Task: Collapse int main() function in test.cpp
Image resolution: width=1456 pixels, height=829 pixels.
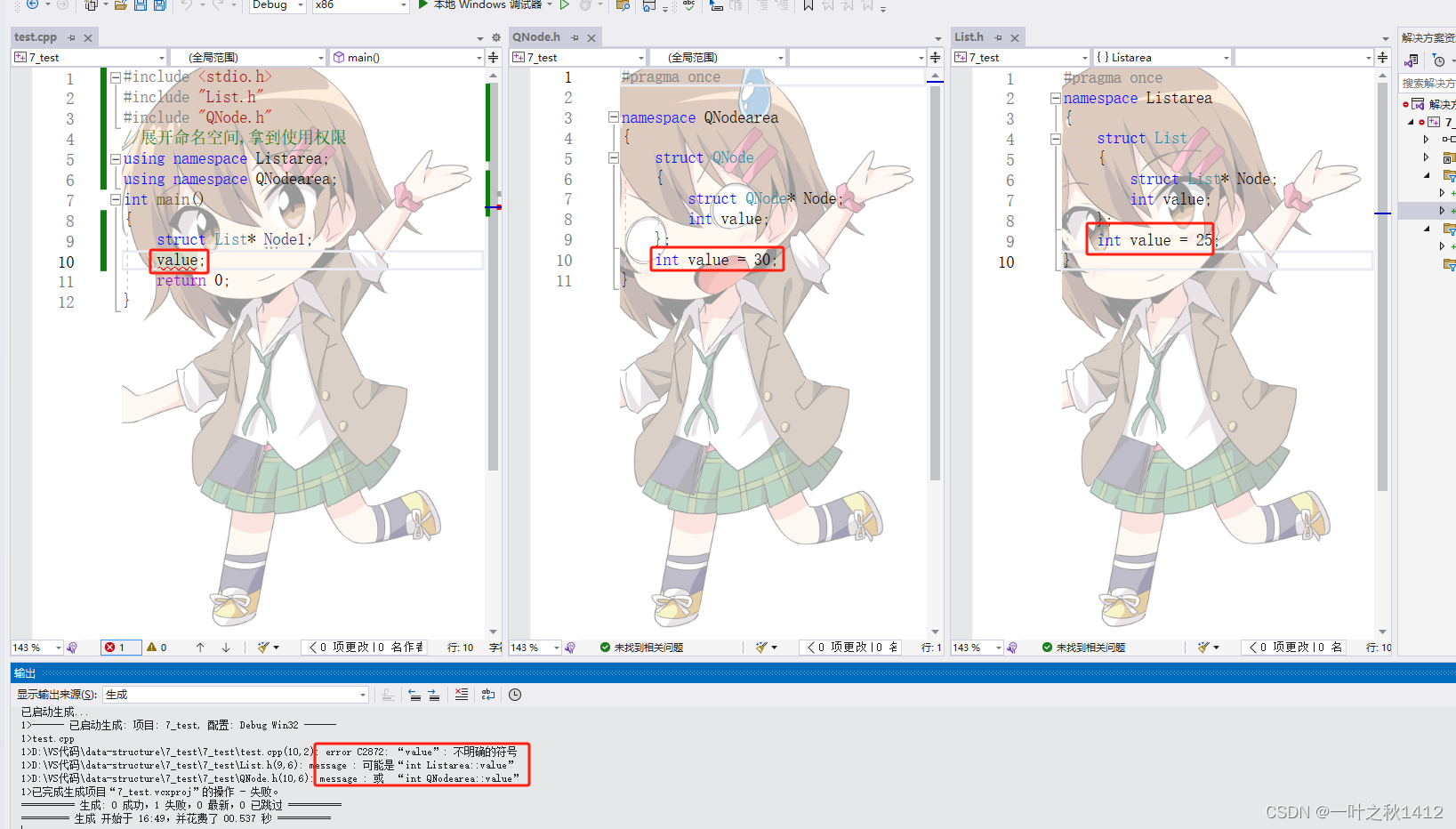Action: coord(116,200)
